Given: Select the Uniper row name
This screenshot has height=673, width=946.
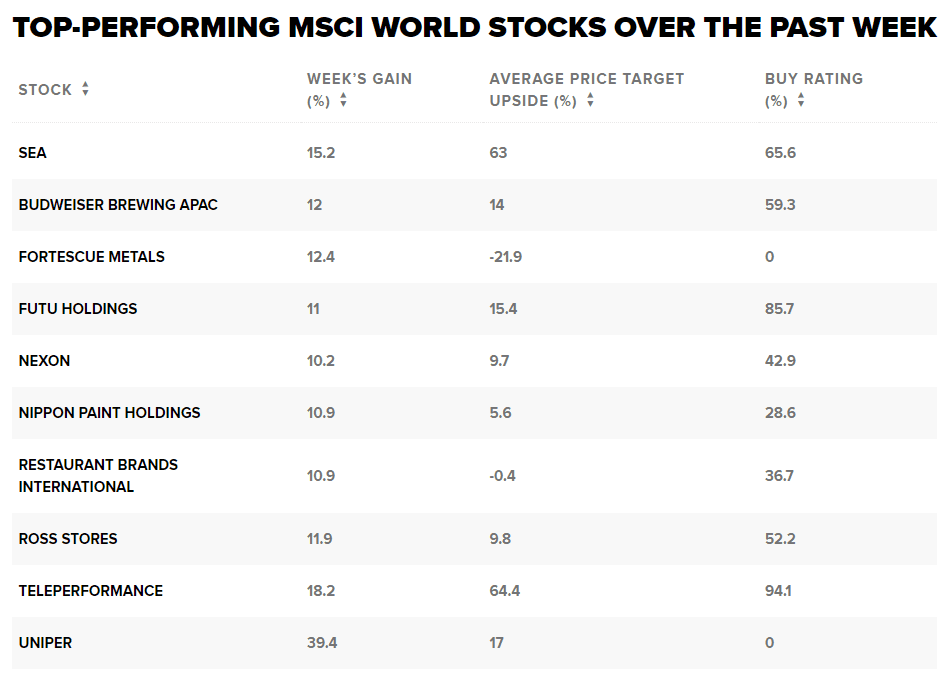Looking at the screenshot, I should click(45, 643).
